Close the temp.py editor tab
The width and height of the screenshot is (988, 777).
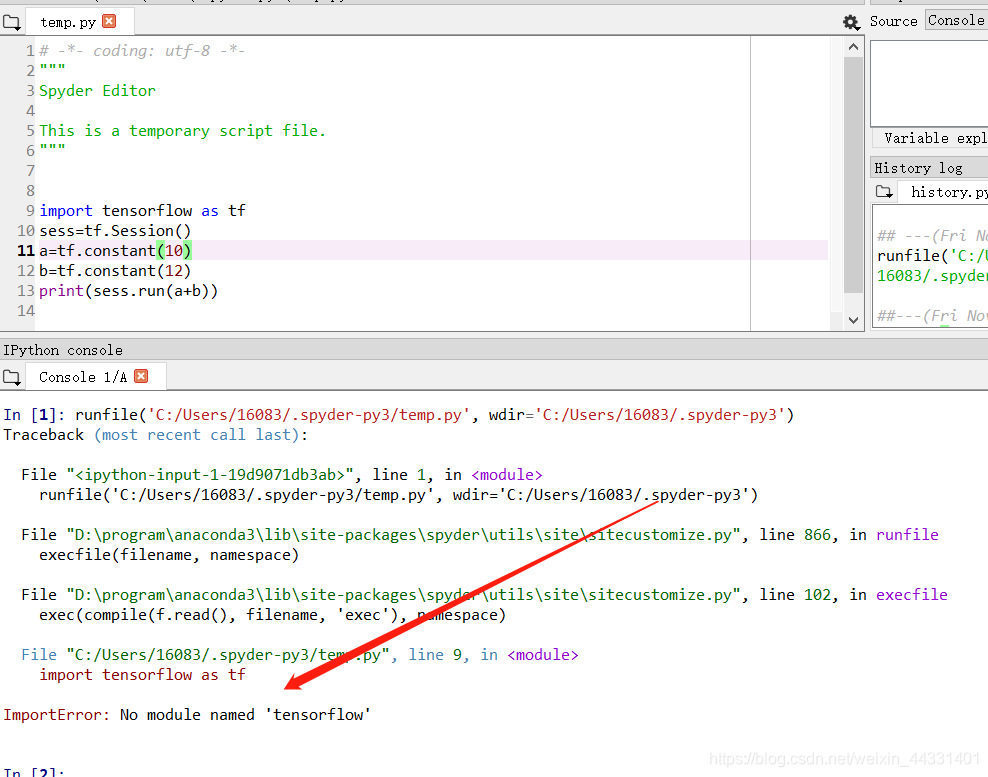click(109, 21)
